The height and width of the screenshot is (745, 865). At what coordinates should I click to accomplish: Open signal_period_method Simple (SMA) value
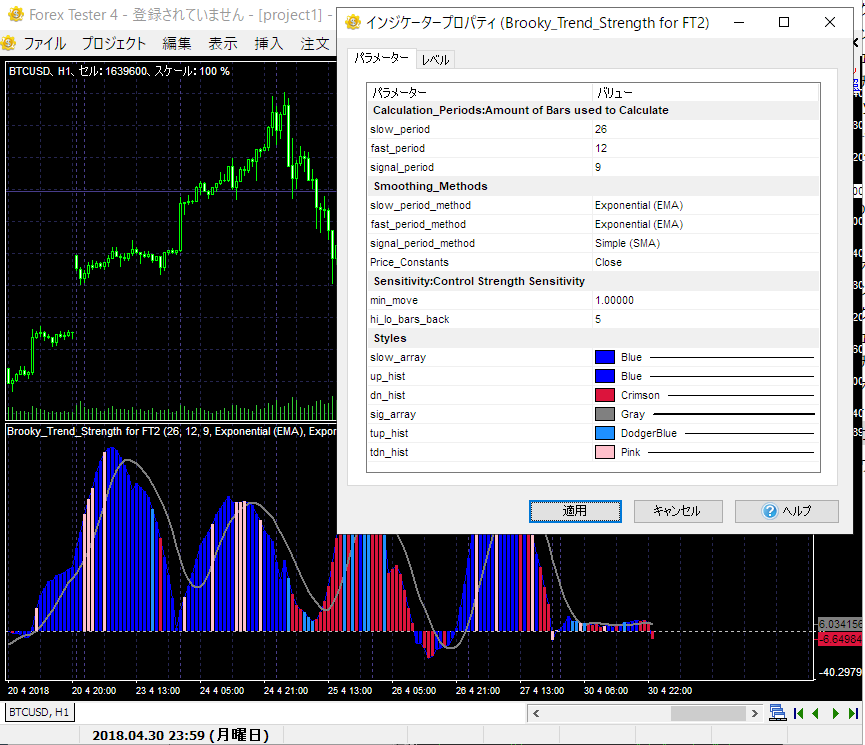626,243
